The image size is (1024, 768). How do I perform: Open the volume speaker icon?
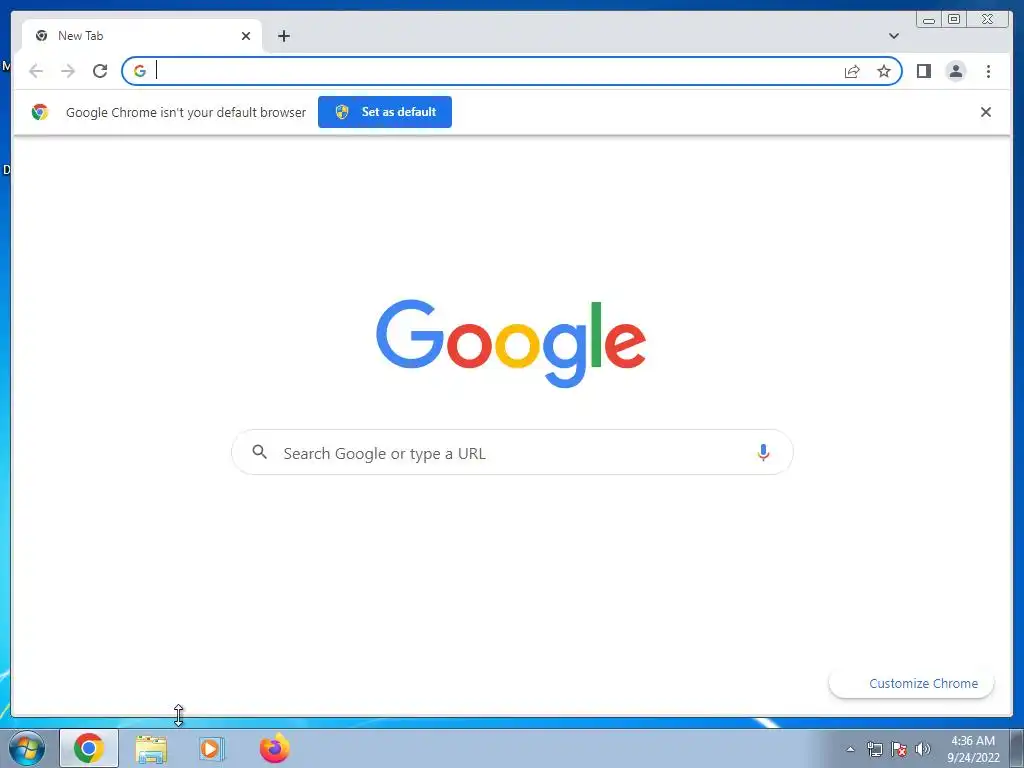[923, 749]
